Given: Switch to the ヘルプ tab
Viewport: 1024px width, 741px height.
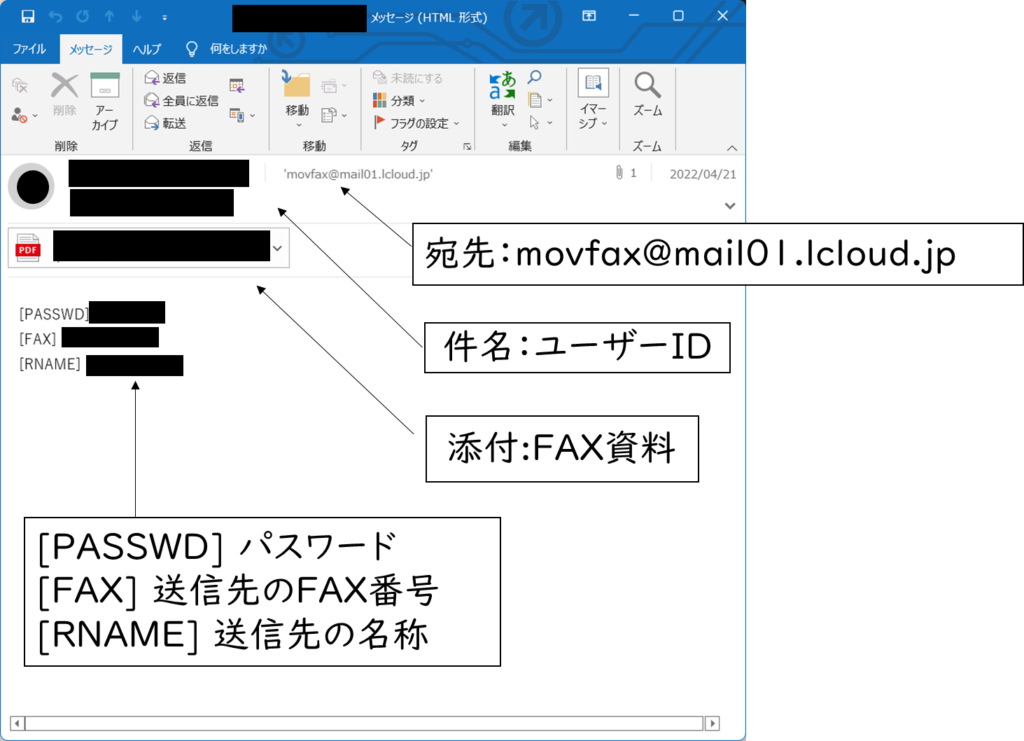Looking at the screenshot, I should (x=146, y=49).
